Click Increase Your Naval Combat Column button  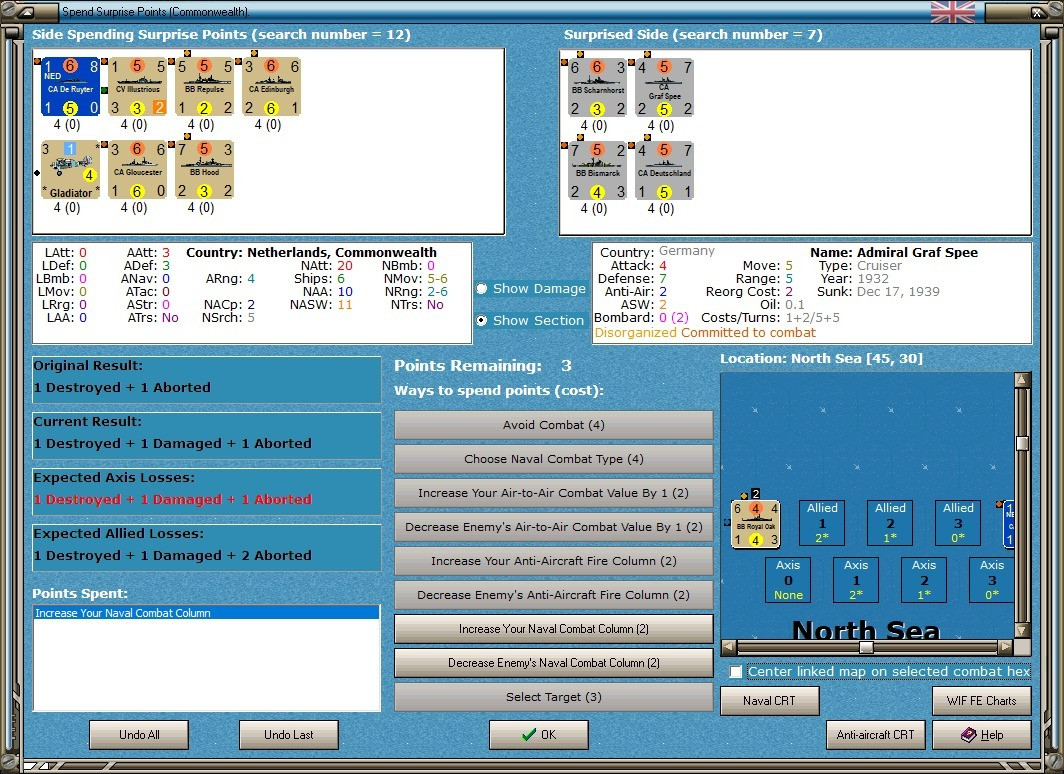553,629
